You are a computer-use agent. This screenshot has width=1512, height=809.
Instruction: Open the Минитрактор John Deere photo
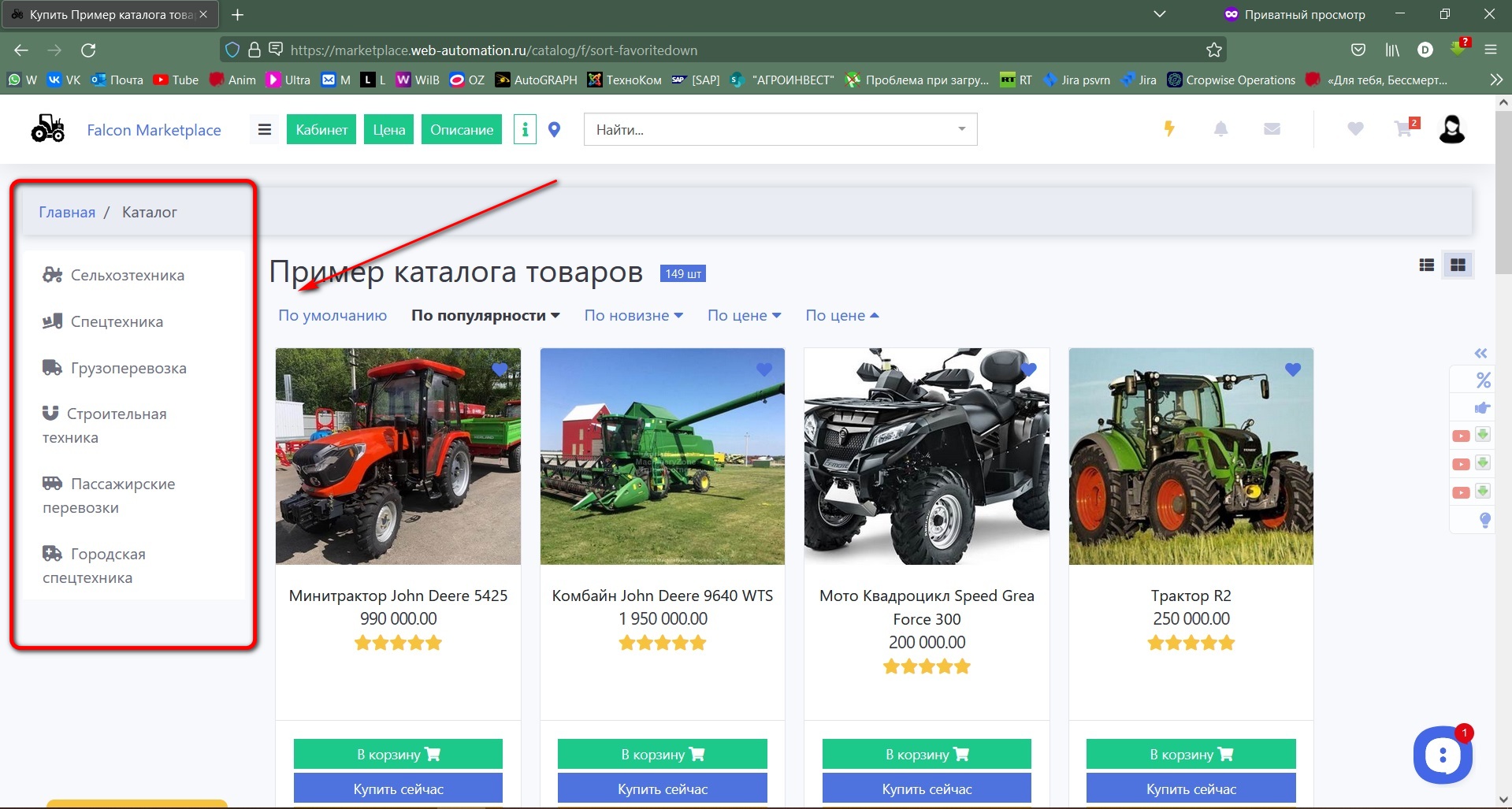[398, 456]
